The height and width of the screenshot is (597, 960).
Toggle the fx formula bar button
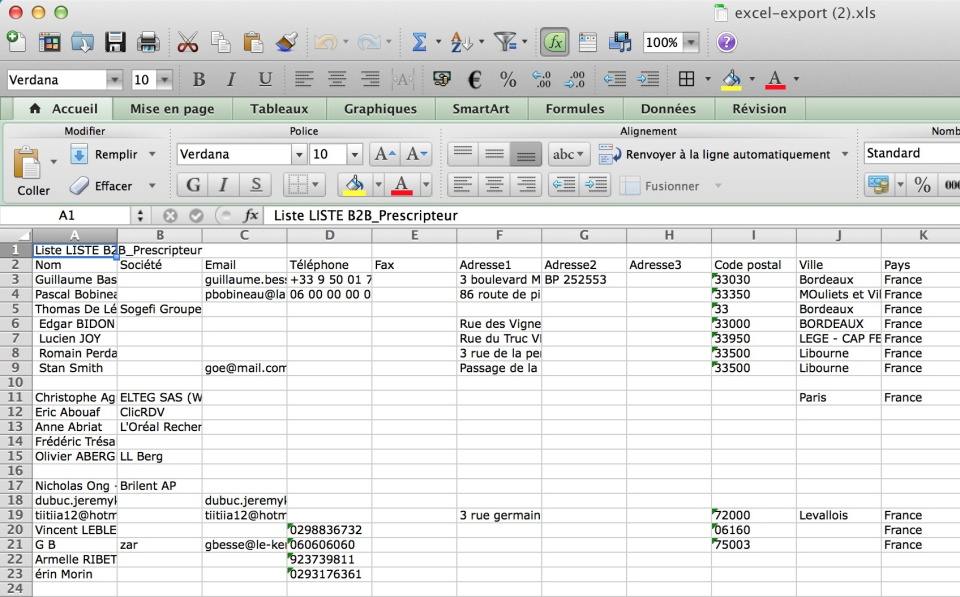(x=555, y=42)
